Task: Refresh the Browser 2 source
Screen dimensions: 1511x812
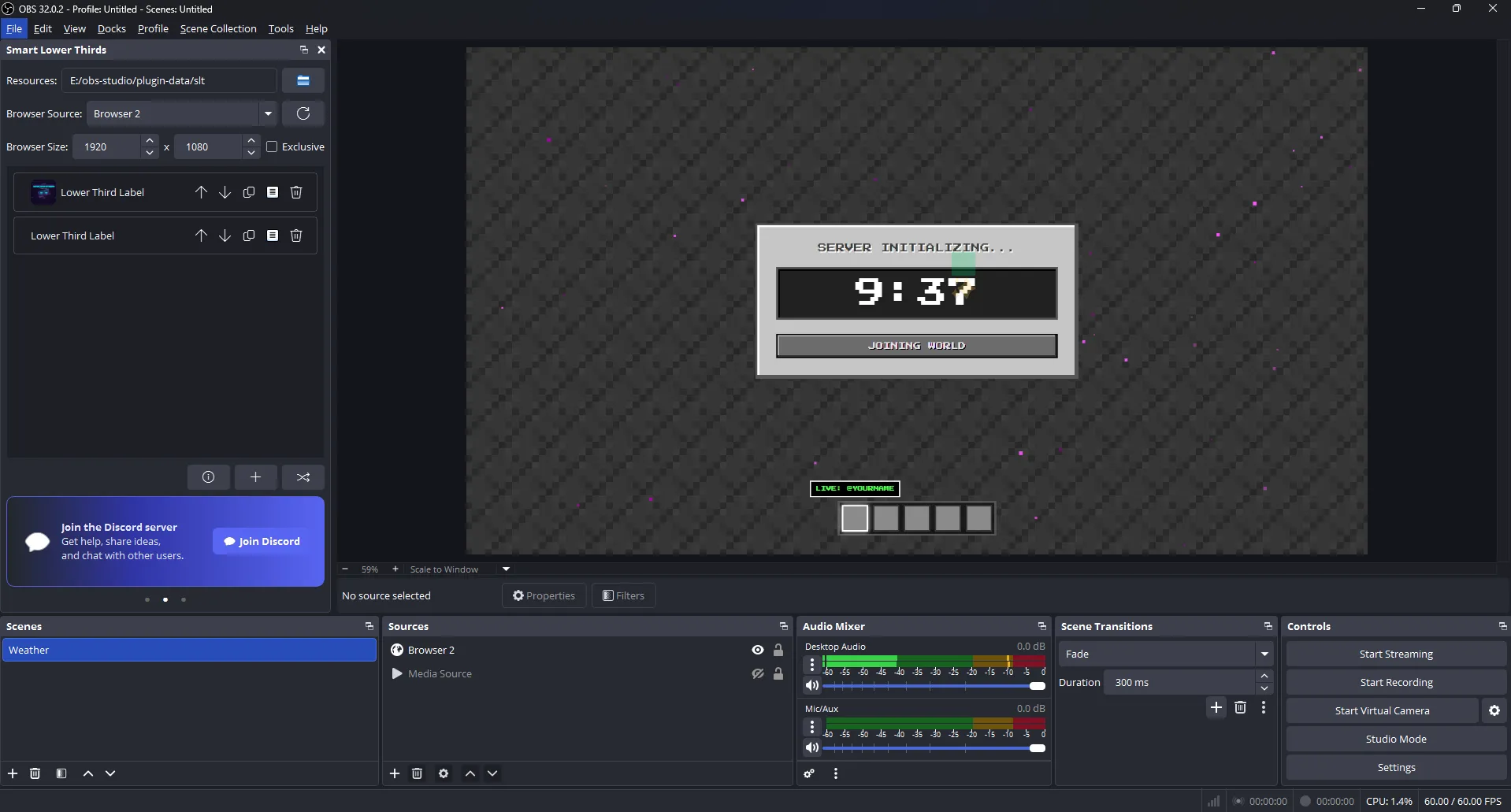Action: pos(303,113)
